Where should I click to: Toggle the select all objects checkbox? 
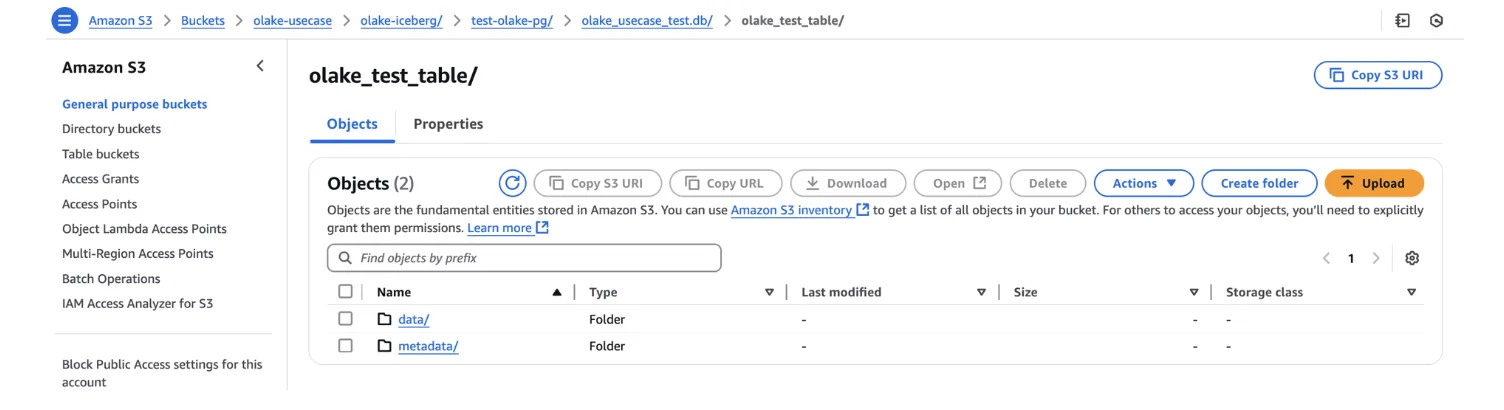(346, 292)
